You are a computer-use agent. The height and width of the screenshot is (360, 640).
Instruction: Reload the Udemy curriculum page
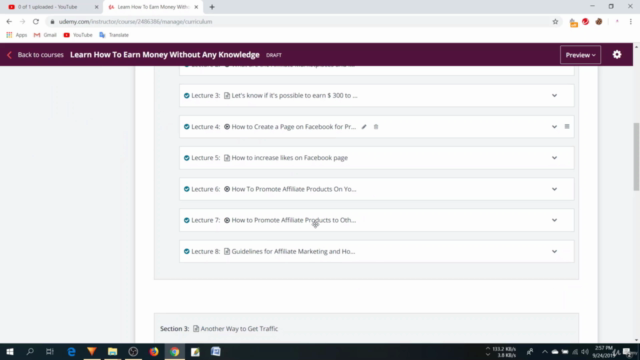[36, 22]
